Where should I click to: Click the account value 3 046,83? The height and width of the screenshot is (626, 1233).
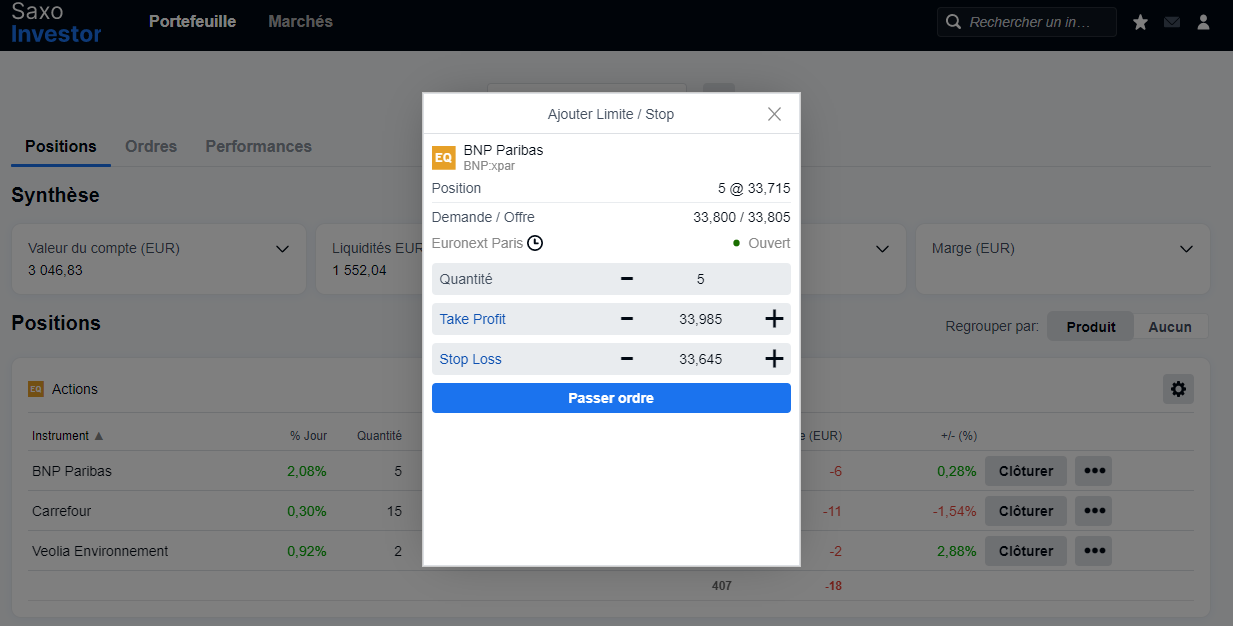[x=56, y=270]
